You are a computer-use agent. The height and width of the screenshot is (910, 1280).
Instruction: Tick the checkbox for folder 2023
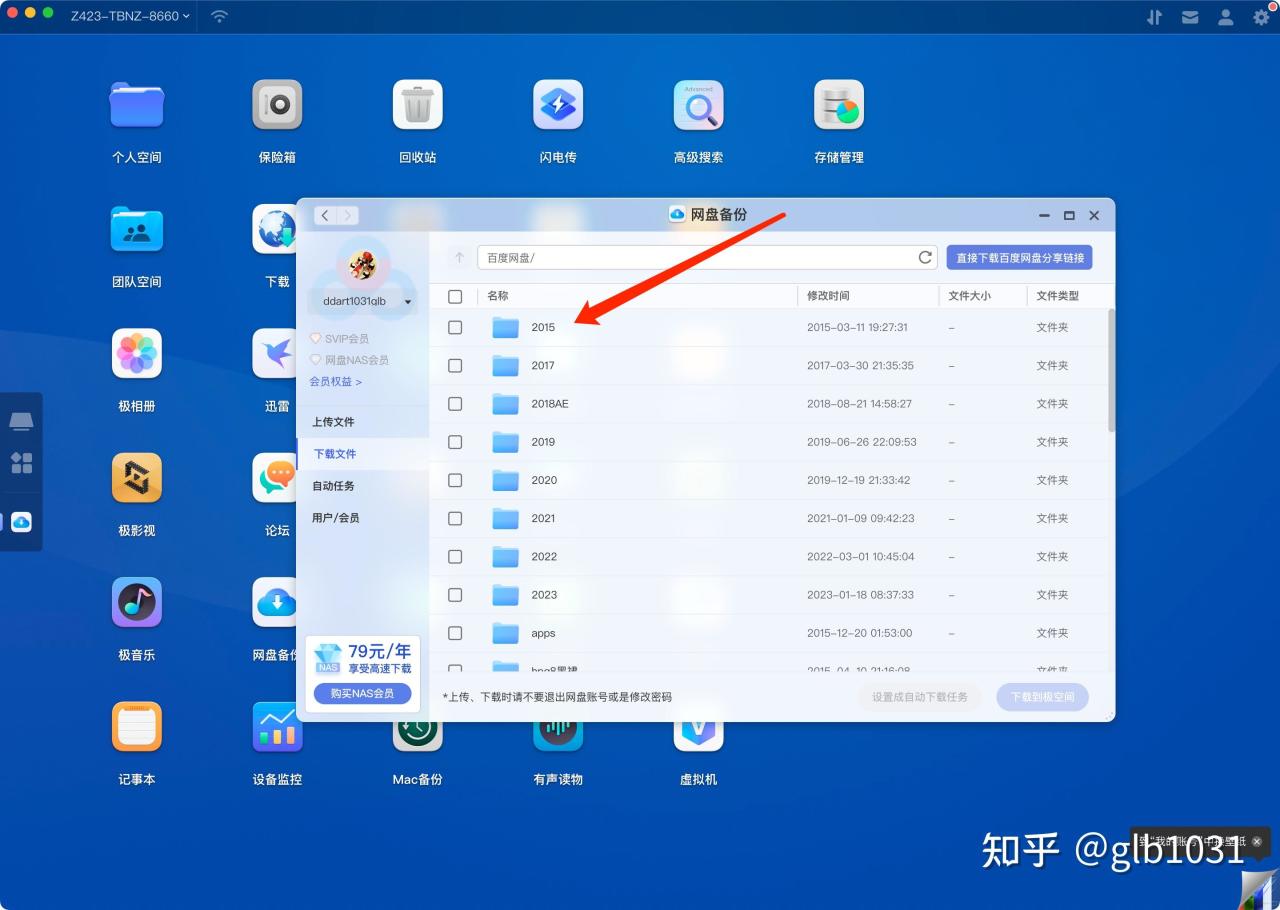(455, 595)
